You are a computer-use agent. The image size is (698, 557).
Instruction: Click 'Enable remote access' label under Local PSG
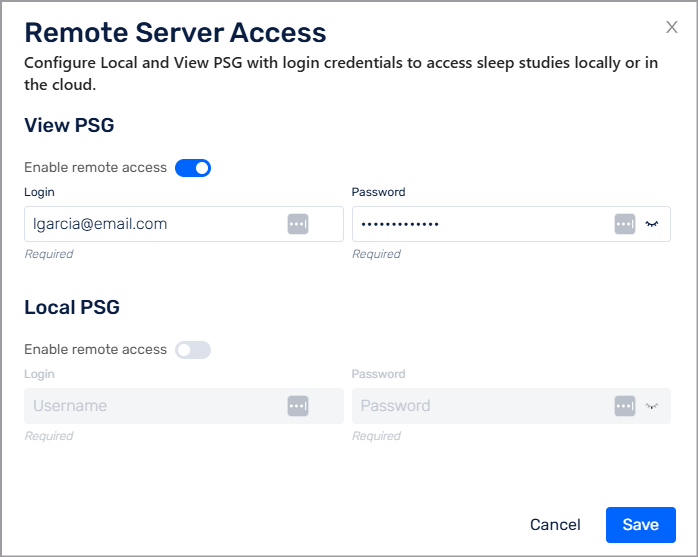pos(95,350)
